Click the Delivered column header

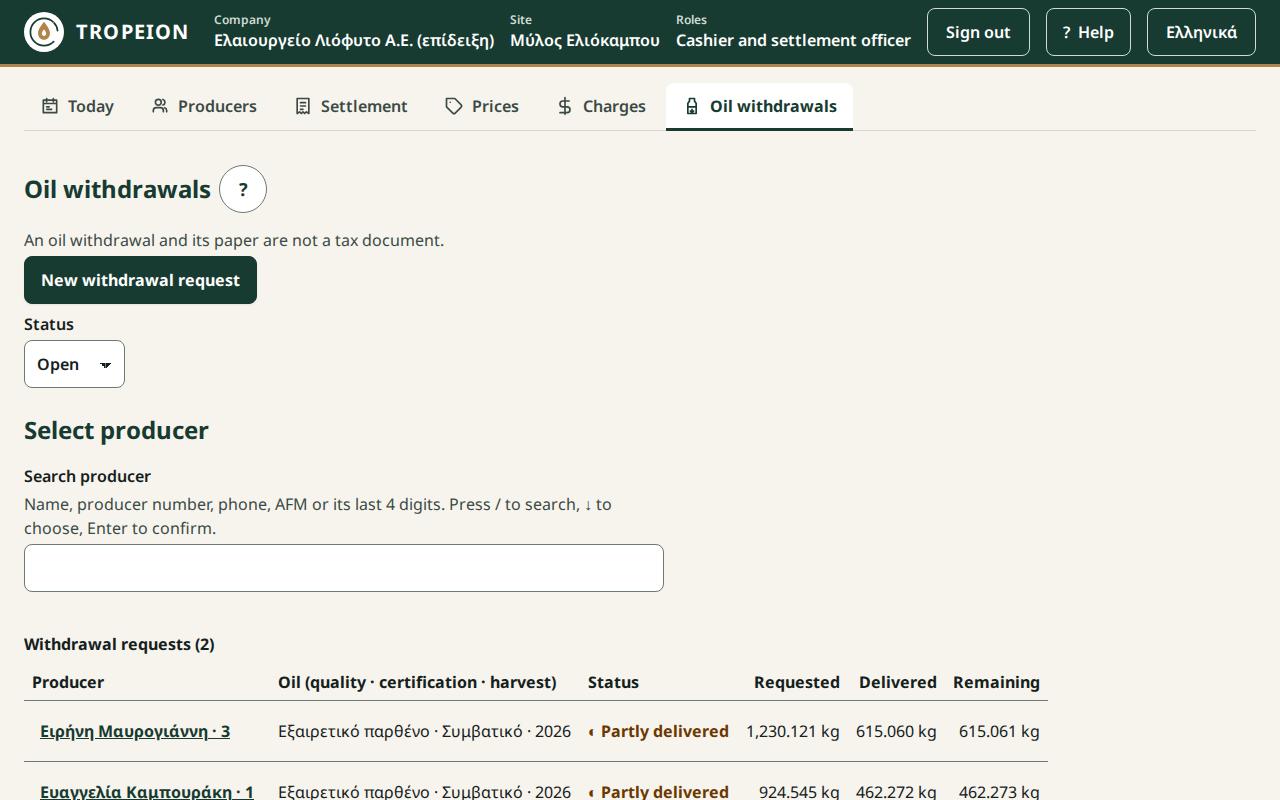tap(898, 682)
